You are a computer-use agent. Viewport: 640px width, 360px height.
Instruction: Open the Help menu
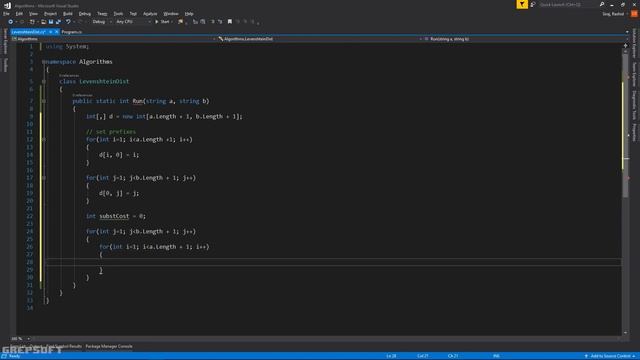[189, 13]
